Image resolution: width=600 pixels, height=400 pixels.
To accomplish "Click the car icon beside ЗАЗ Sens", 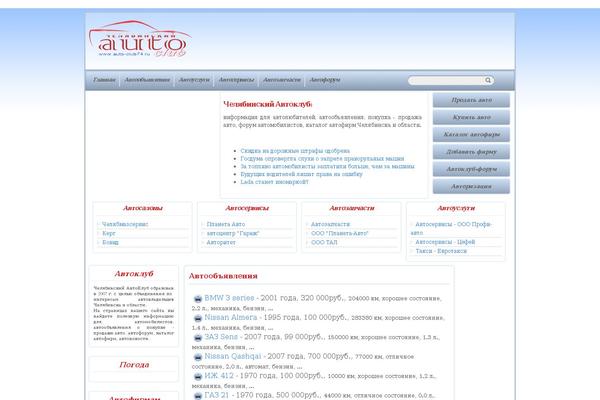I will (x=198, y=338).
